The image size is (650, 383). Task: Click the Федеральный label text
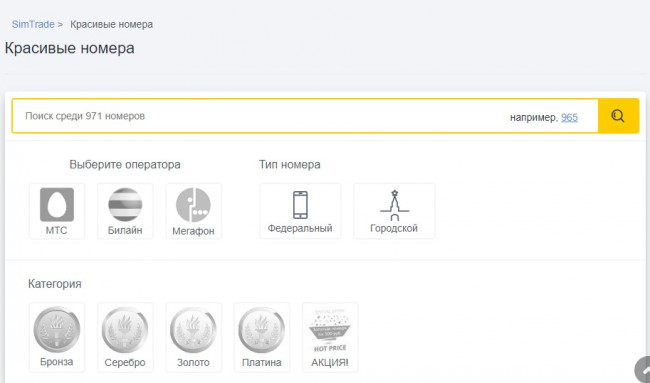300,228
